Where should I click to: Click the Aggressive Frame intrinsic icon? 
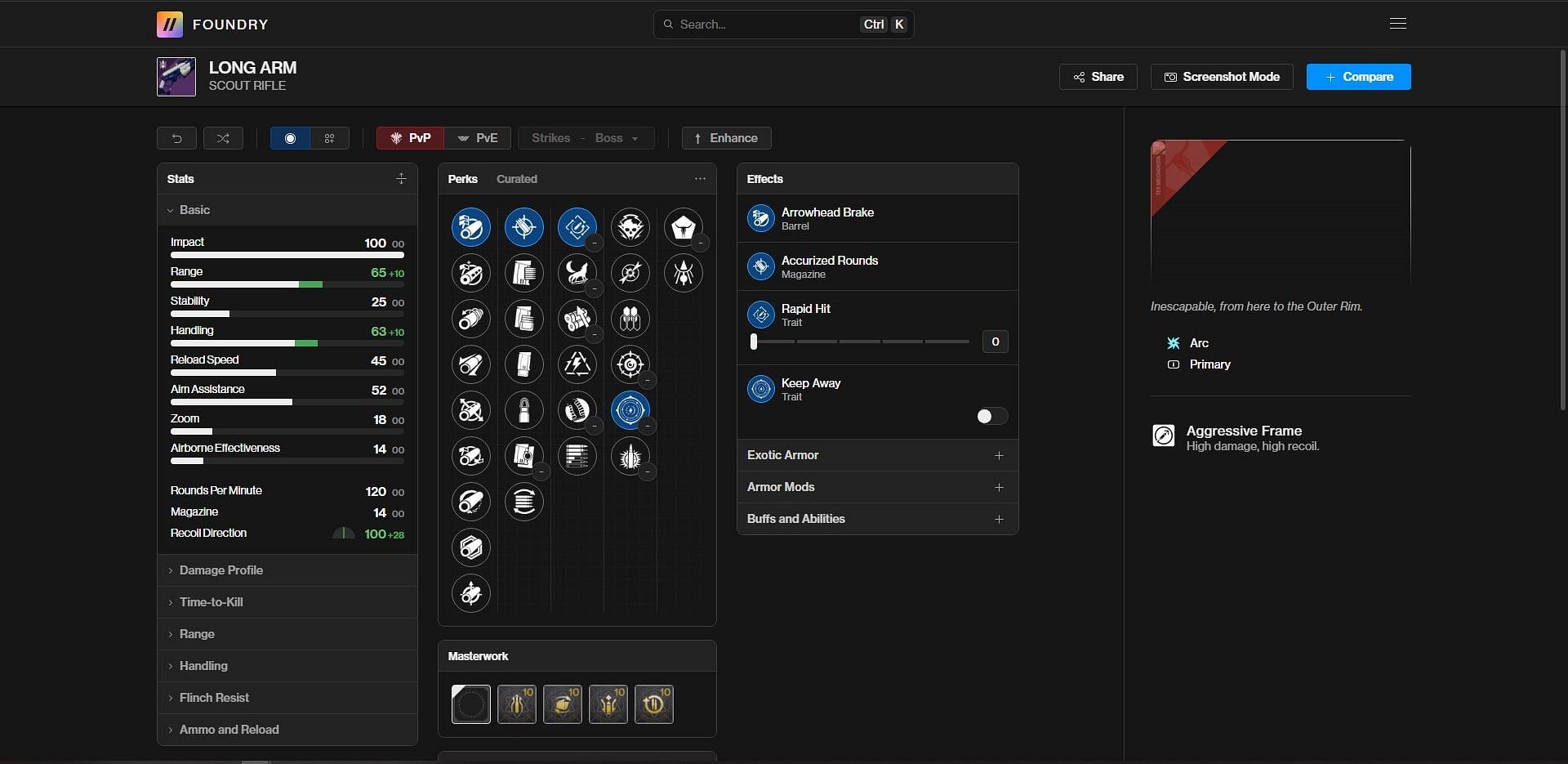[1164, 436]
